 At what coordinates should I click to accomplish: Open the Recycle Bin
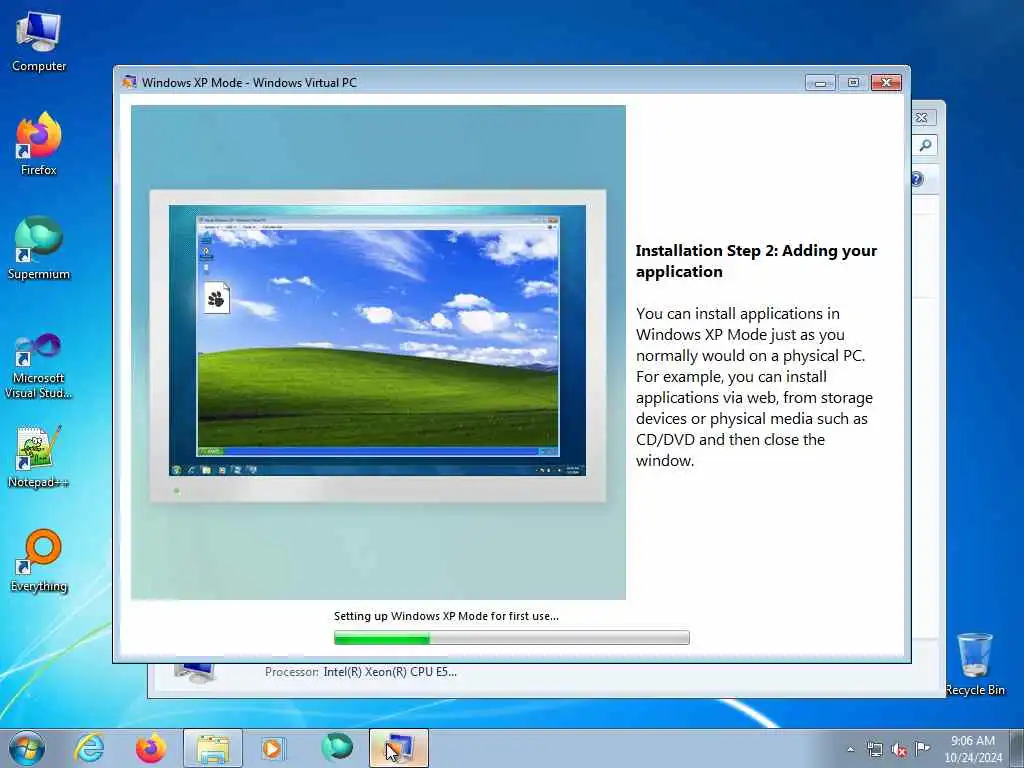pyautogui.click(x=975, y=664)
